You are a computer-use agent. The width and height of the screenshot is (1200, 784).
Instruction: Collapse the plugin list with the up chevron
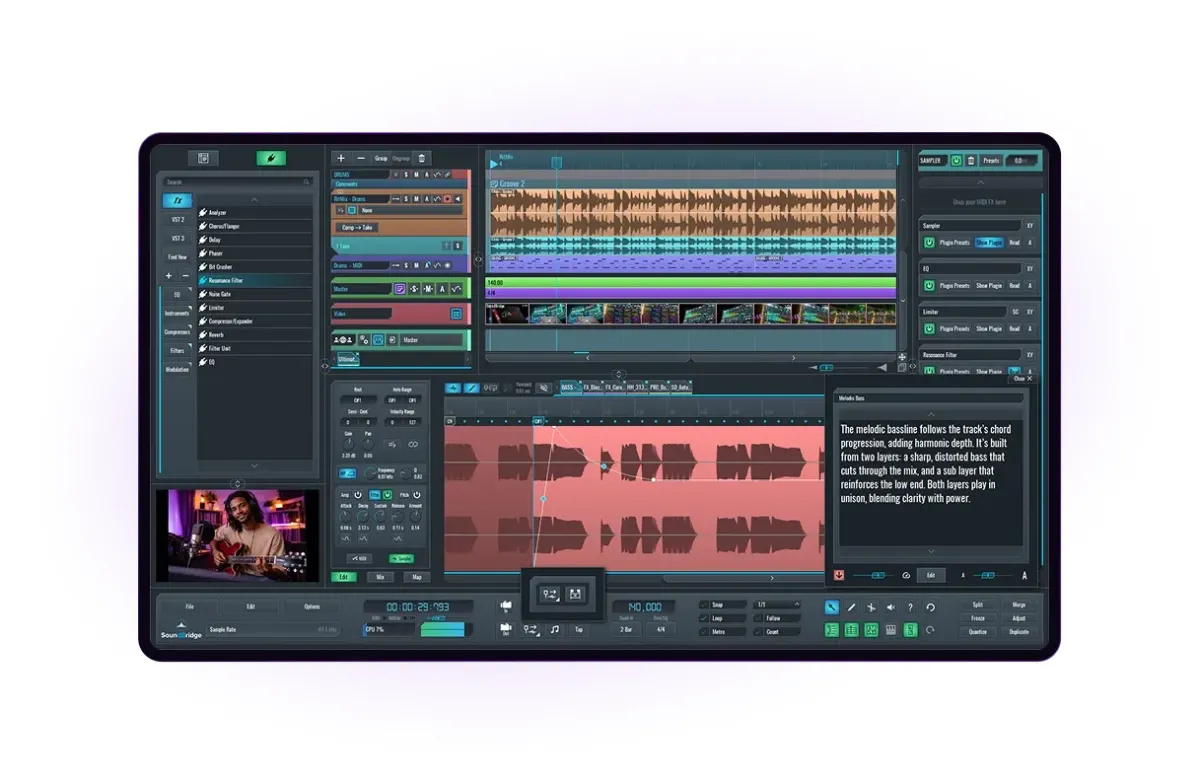[254, 200]
